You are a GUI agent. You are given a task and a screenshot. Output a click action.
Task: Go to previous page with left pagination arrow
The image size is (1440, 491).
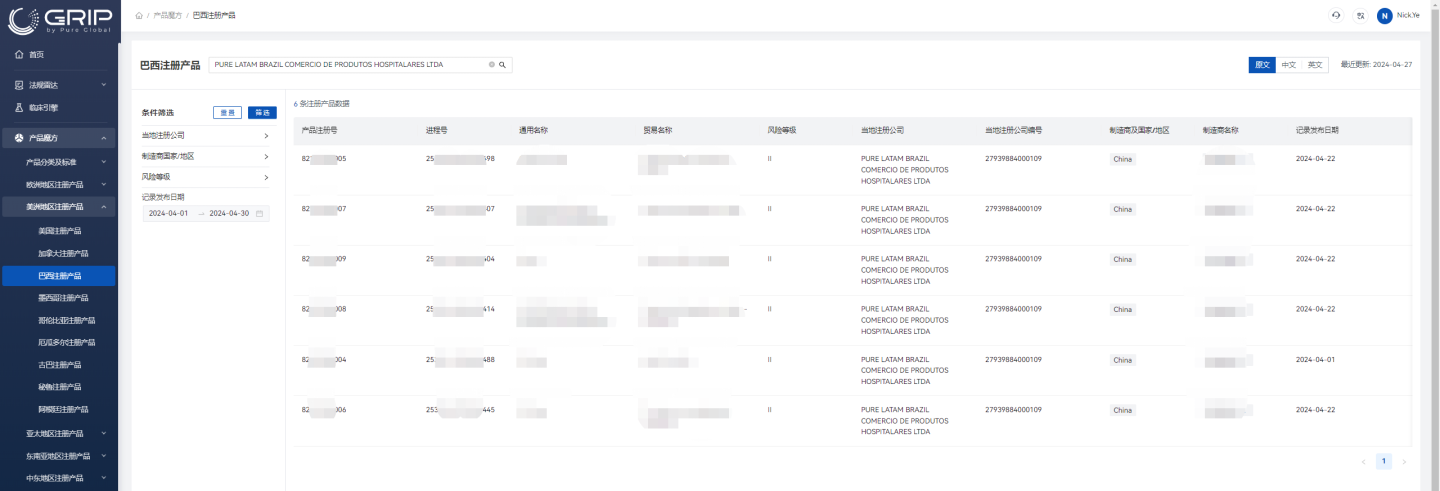click(x=1363, y=461)
